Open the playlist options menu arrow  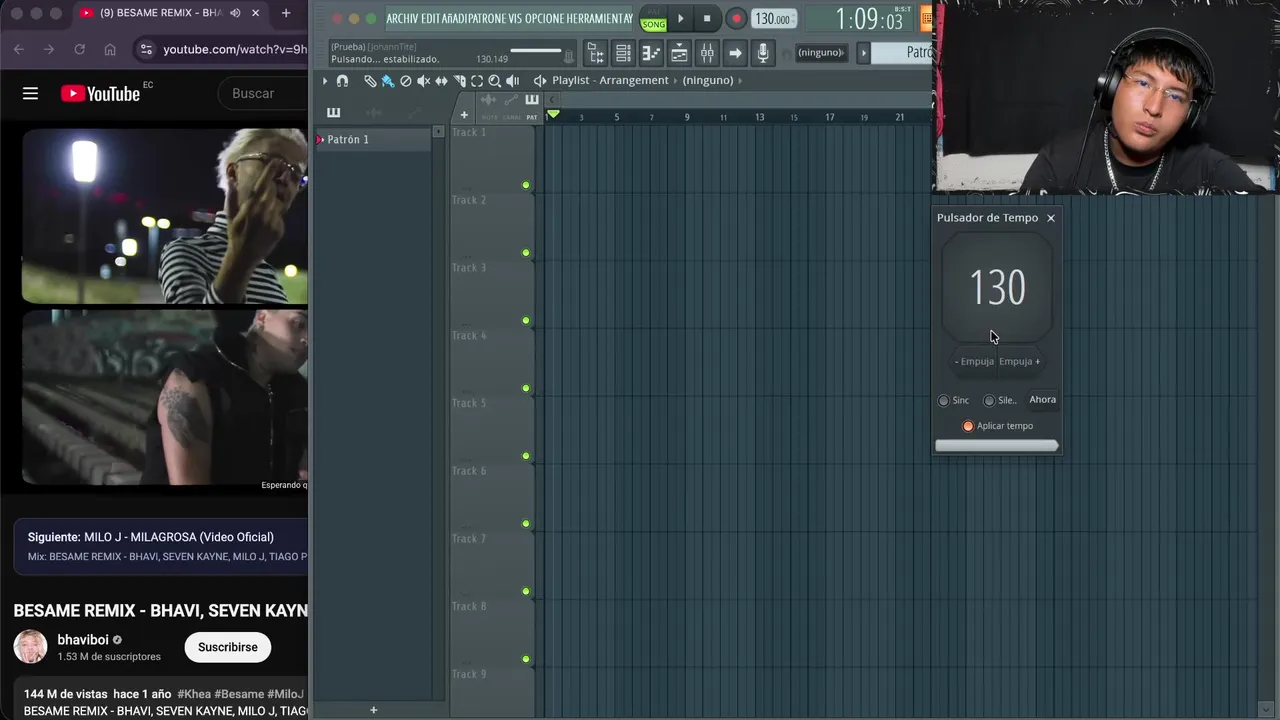[324, 81]
